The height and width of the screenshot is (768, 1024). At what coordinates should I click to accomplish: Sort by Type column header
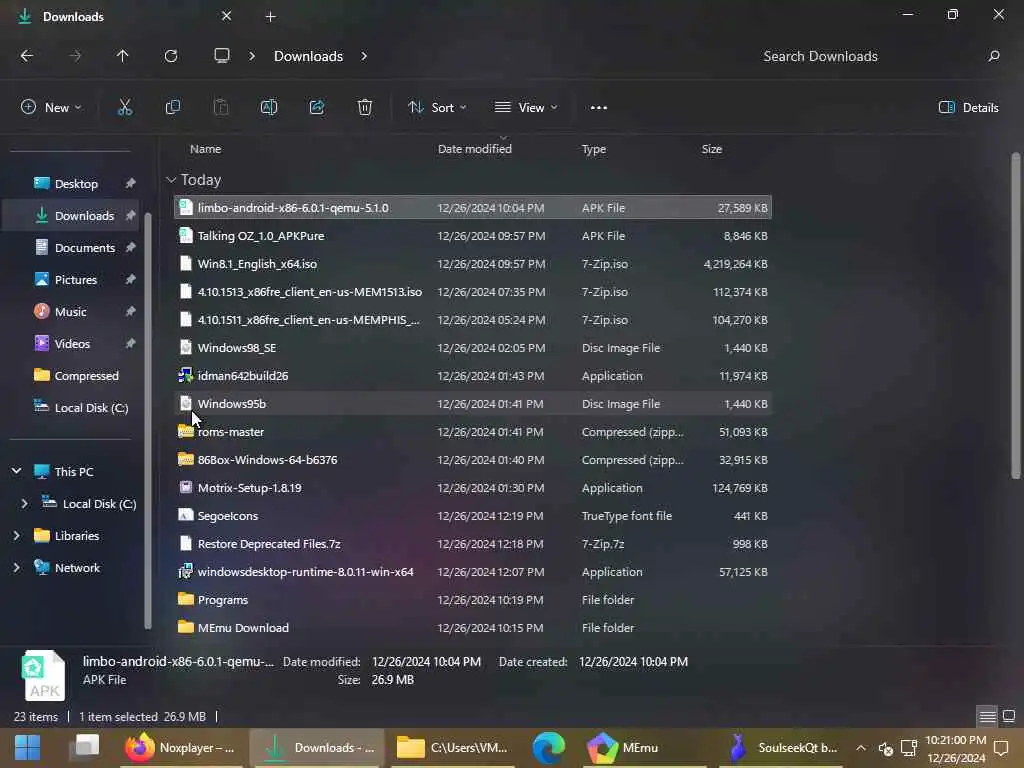(594, 149)
